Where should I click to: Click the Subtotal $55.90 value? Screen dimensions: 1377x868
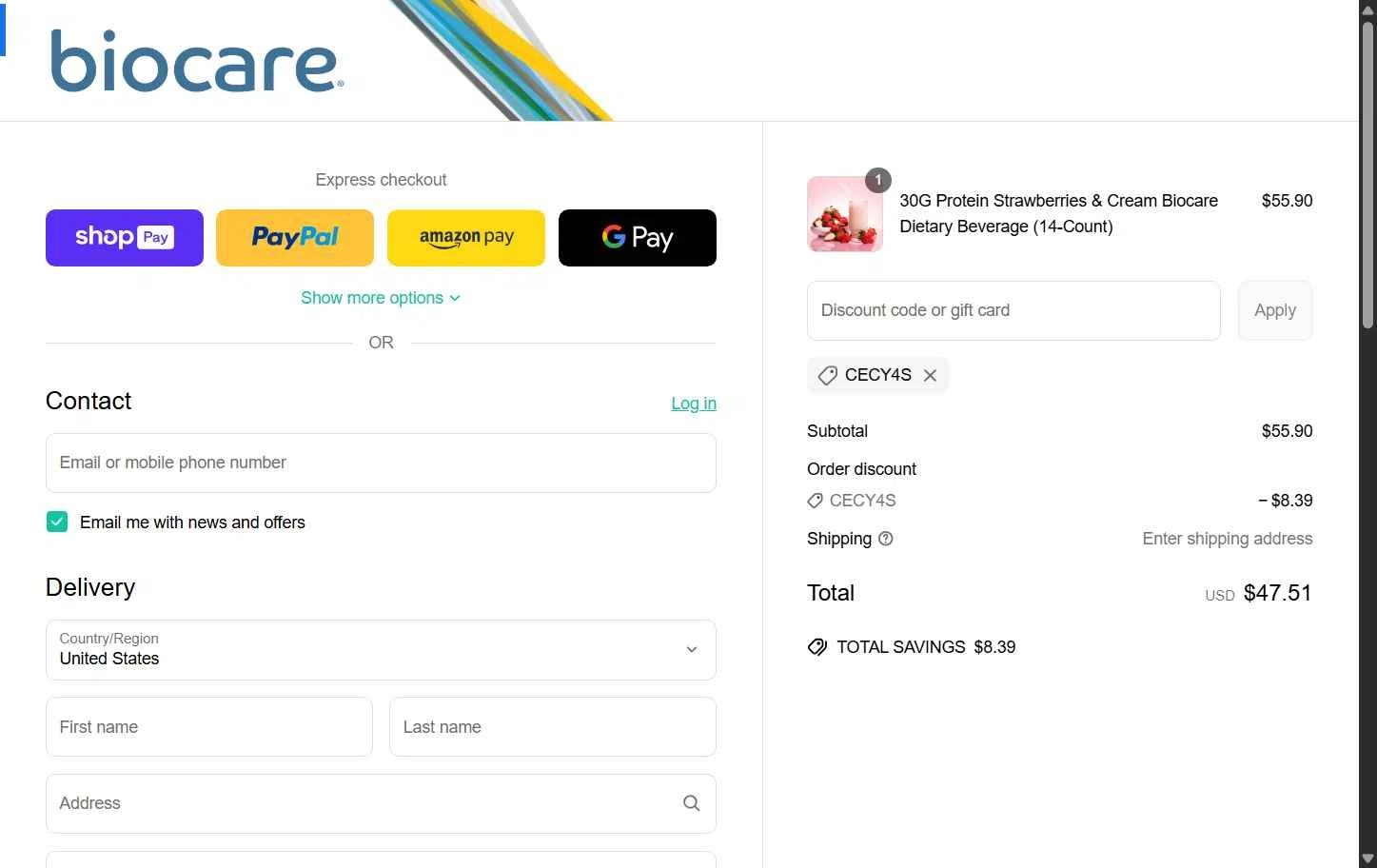click(x=1288, y=431)
